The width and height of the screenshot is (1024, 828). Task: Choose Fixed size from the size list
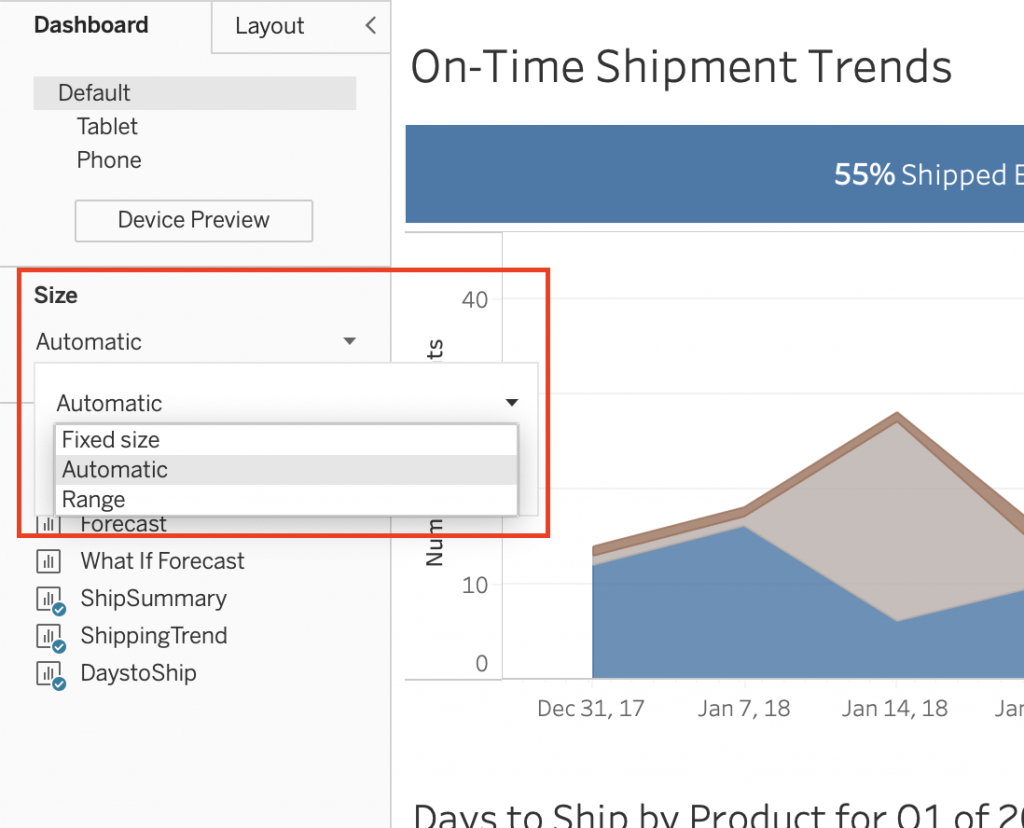pyautogui.click(x=111, y=440)
